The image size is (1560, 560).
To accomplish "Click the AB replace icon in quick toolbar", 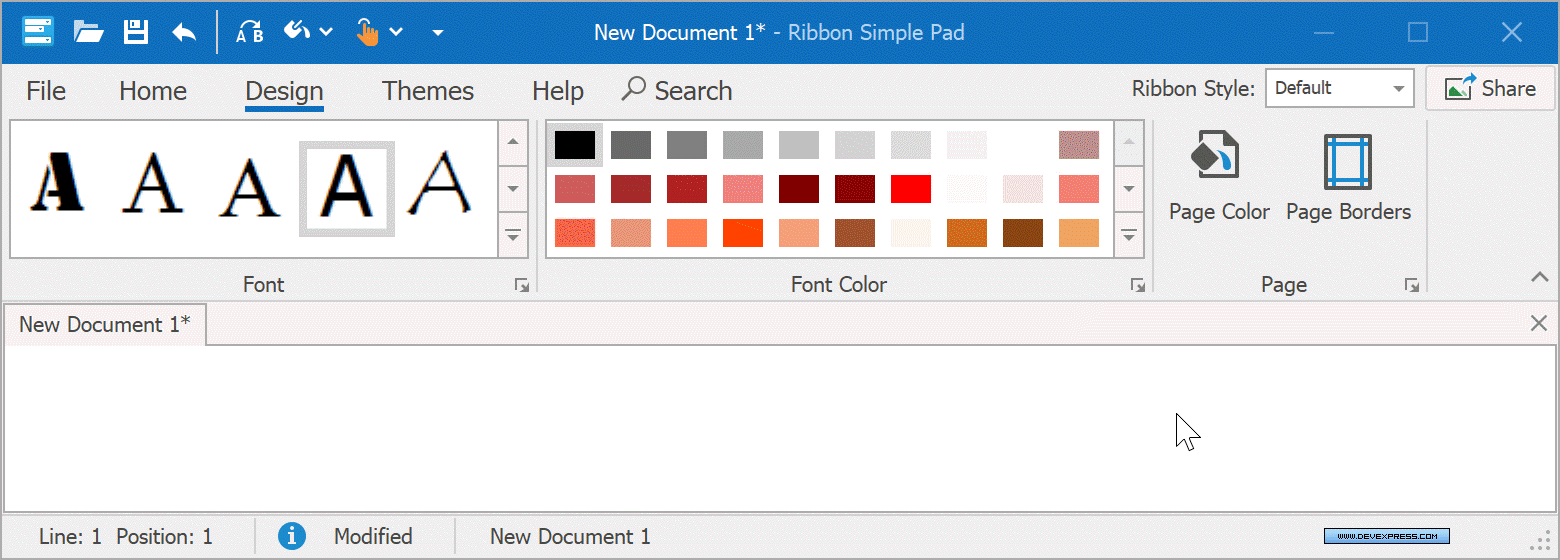I will click(x=249, y=32).
